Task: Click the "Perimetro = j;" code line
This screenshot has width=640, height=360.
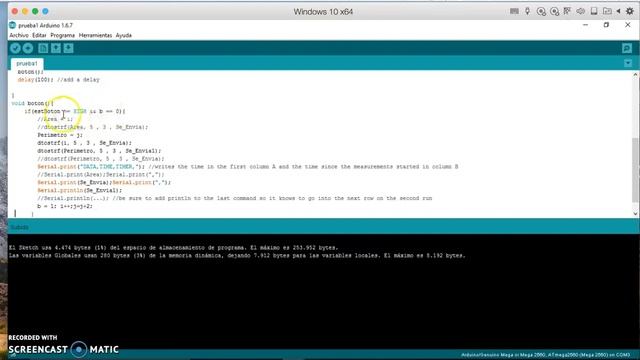Action: coord(60,135)
